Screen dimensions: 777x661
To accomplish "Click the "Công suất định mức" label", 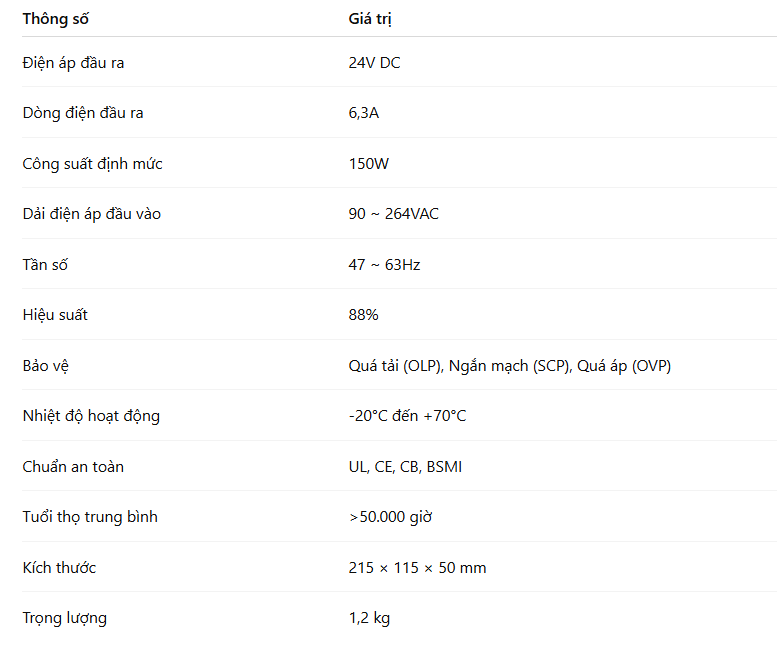I will (x=92, y=164).
